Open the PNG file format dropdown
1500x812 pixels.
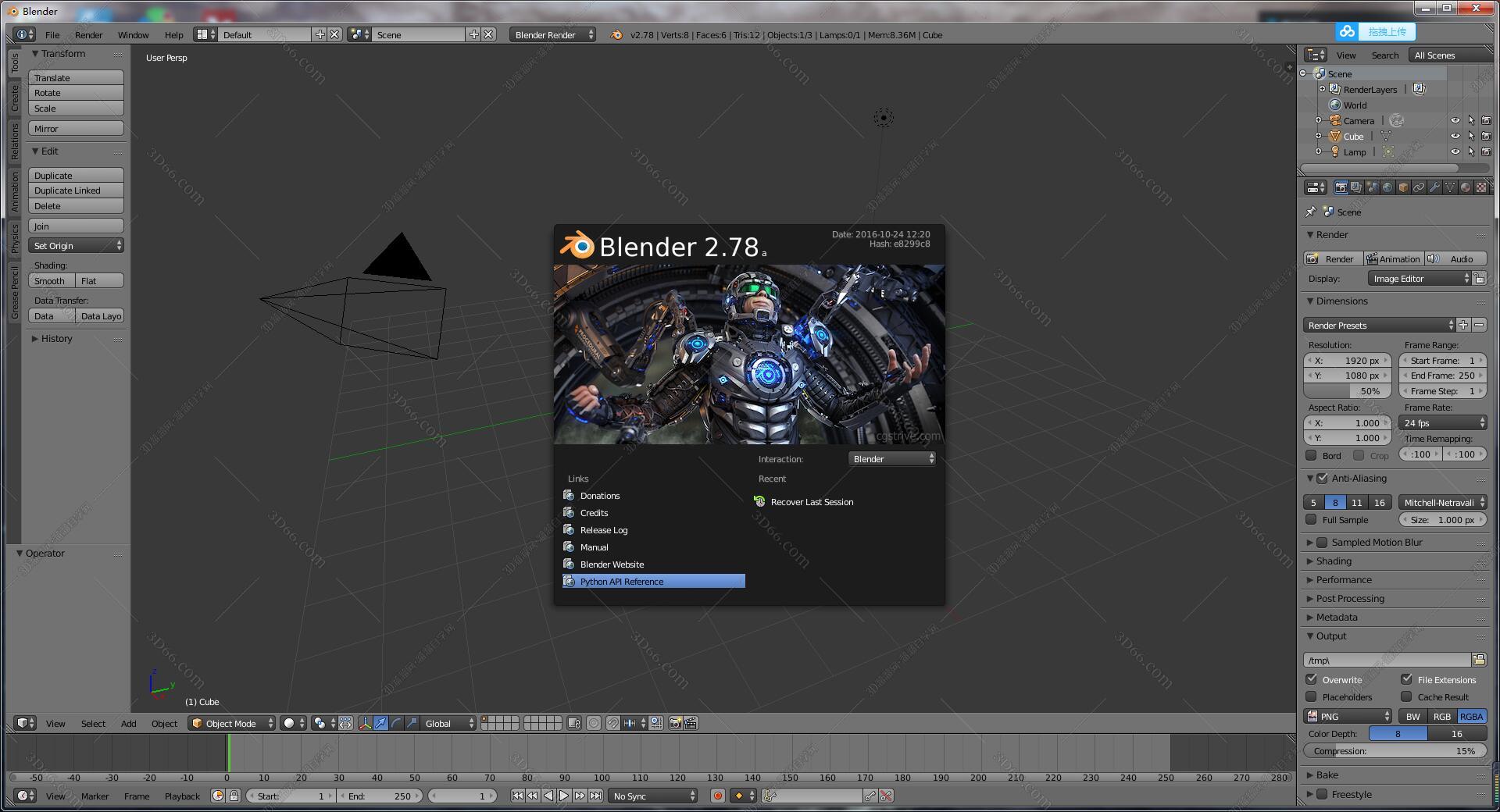(x=1348, y=717)
